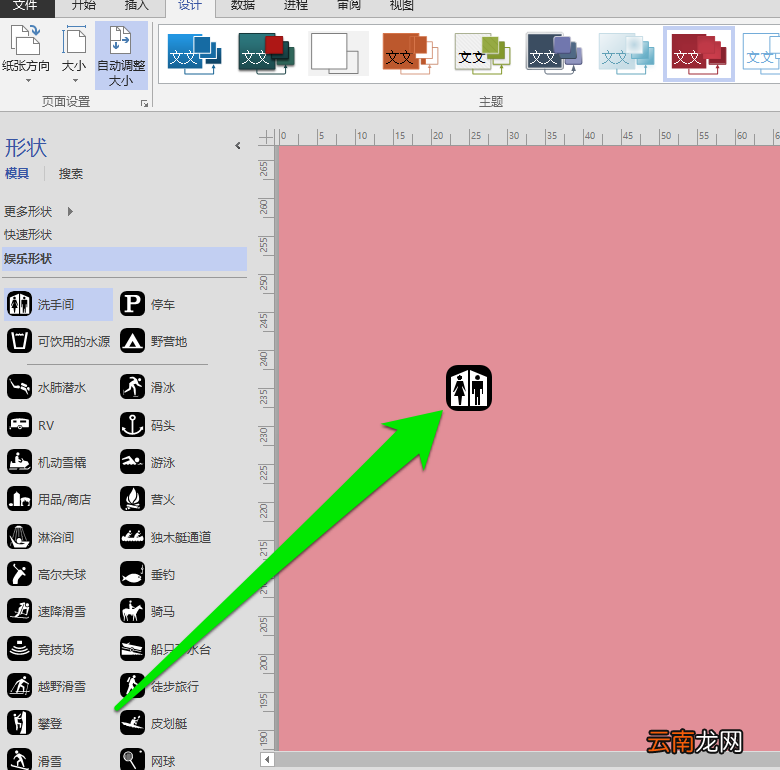The image size is (780, 770).
Task: Select the 停车 parking shape
Action: coord(148,304)
